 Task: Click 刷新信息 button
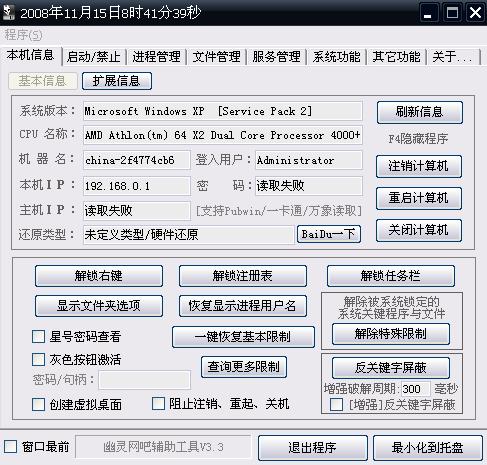coord(420,112)
